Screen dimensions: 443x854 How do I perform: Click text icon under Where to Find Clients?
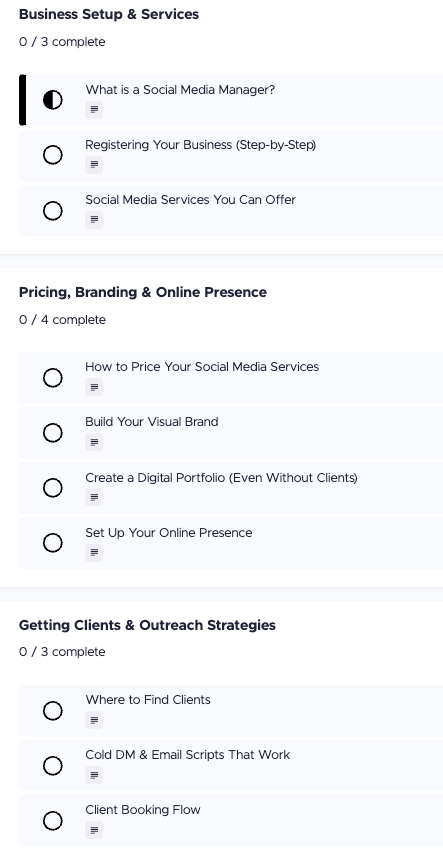tap(94, 720)
